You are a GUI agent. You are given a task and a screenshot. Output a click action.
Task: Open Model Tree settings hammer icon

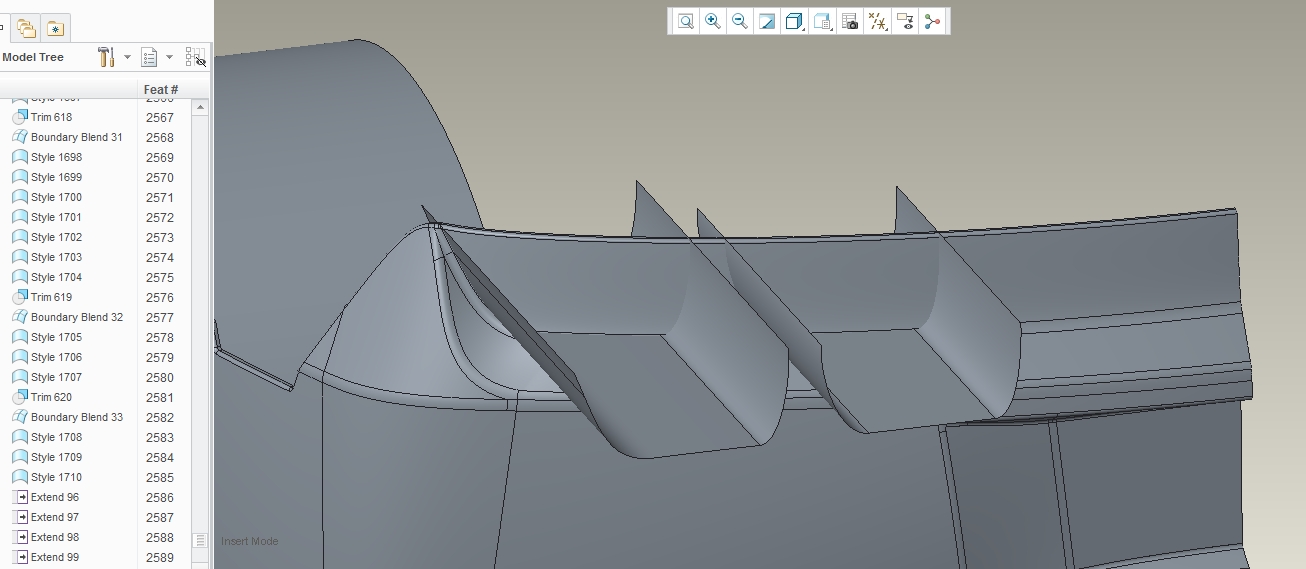pos(107,57)
